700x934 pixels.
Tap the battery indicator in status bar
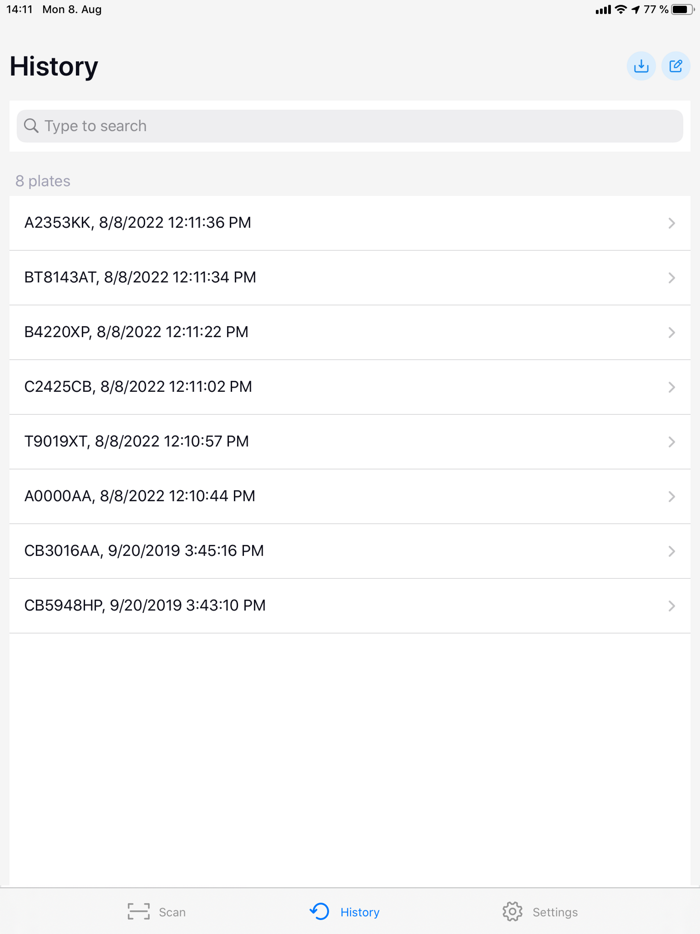[x=679, y=9]
